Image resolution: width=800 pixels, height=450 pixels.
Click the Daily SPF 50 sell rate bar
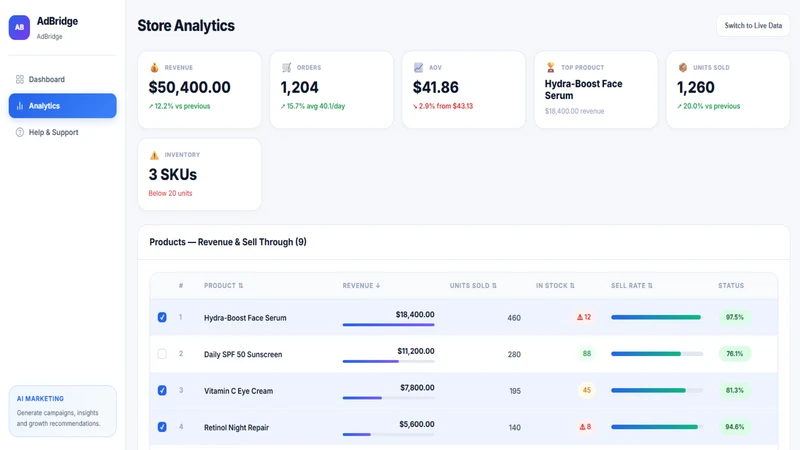pos(657,354)
